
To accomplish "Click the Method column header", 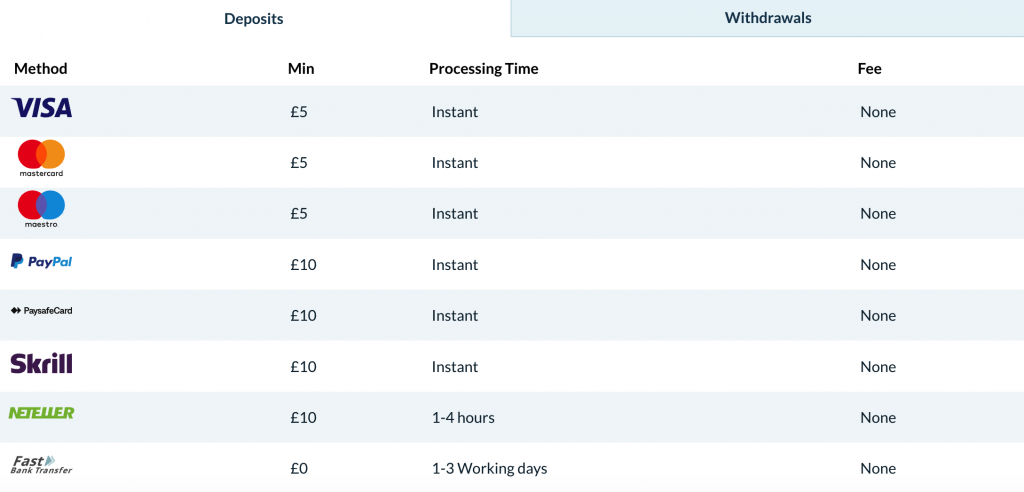I will click(x=40, y=69).
